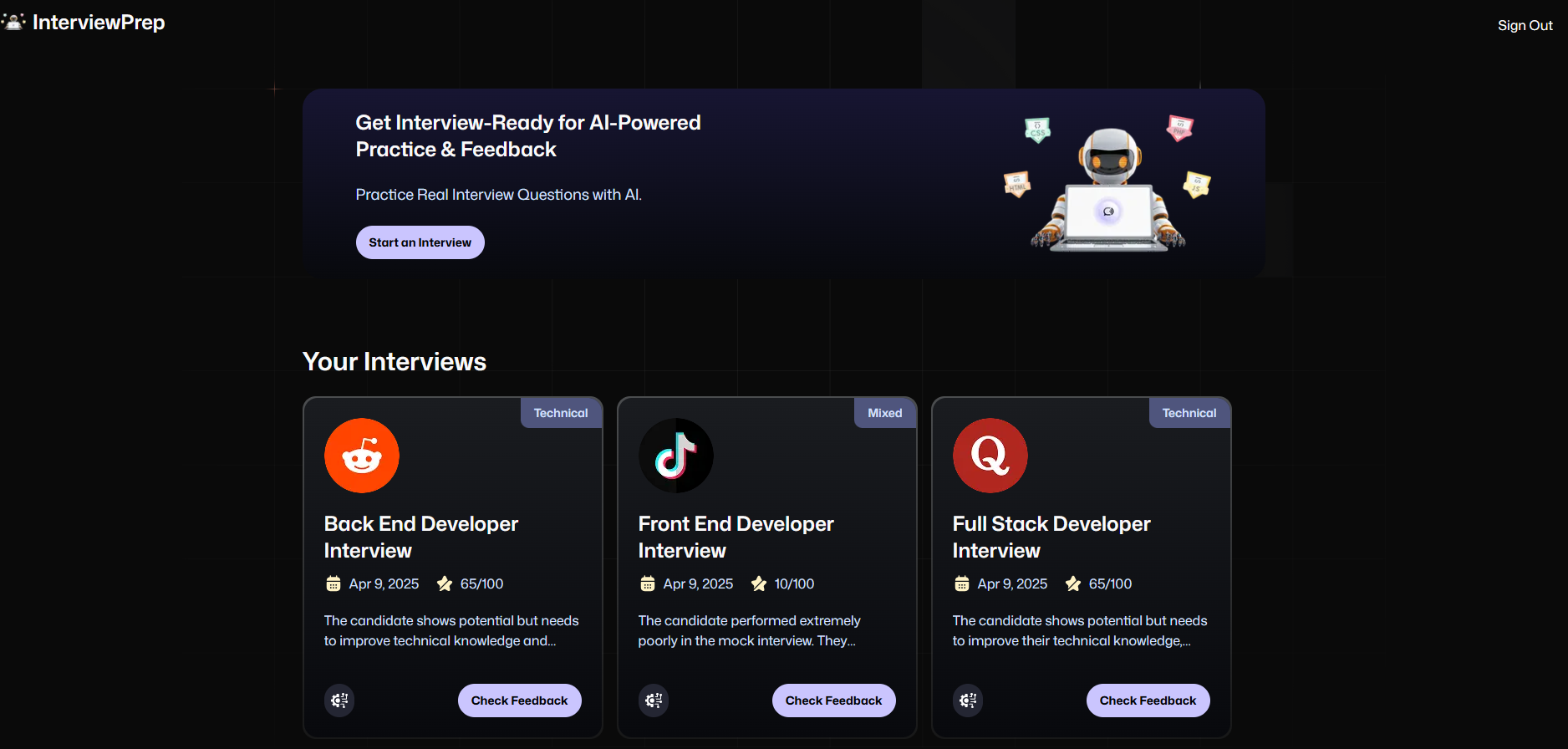The width and height of the screenshot is (1568, 749).
Task: Check Feedback for Front End Developer Interview
Action: coord(834,701)
